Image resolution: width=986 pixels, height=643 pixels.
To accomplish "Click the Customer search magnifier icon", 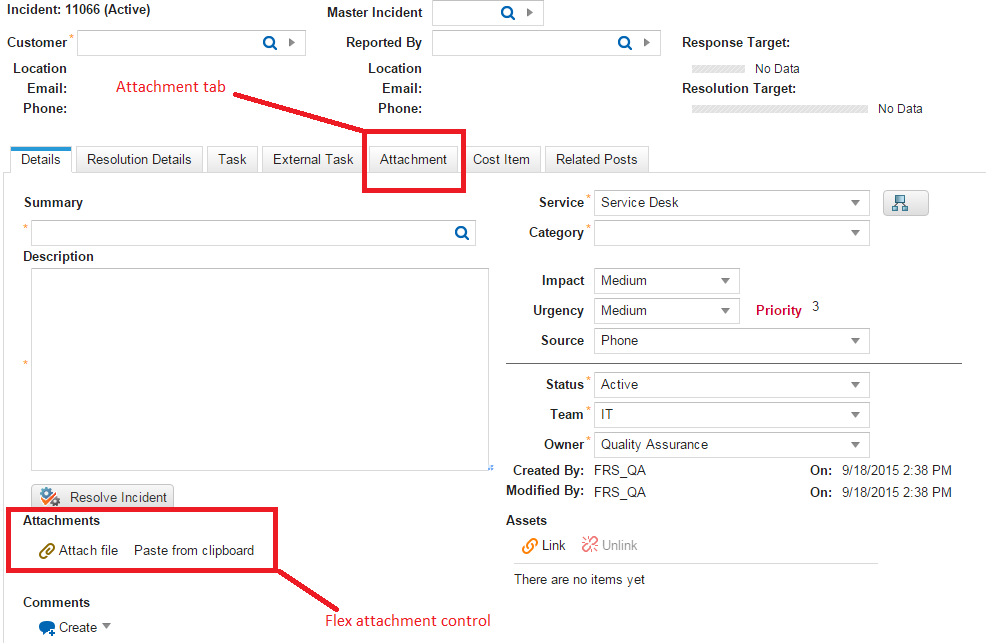I will click(x=268, y=43).
